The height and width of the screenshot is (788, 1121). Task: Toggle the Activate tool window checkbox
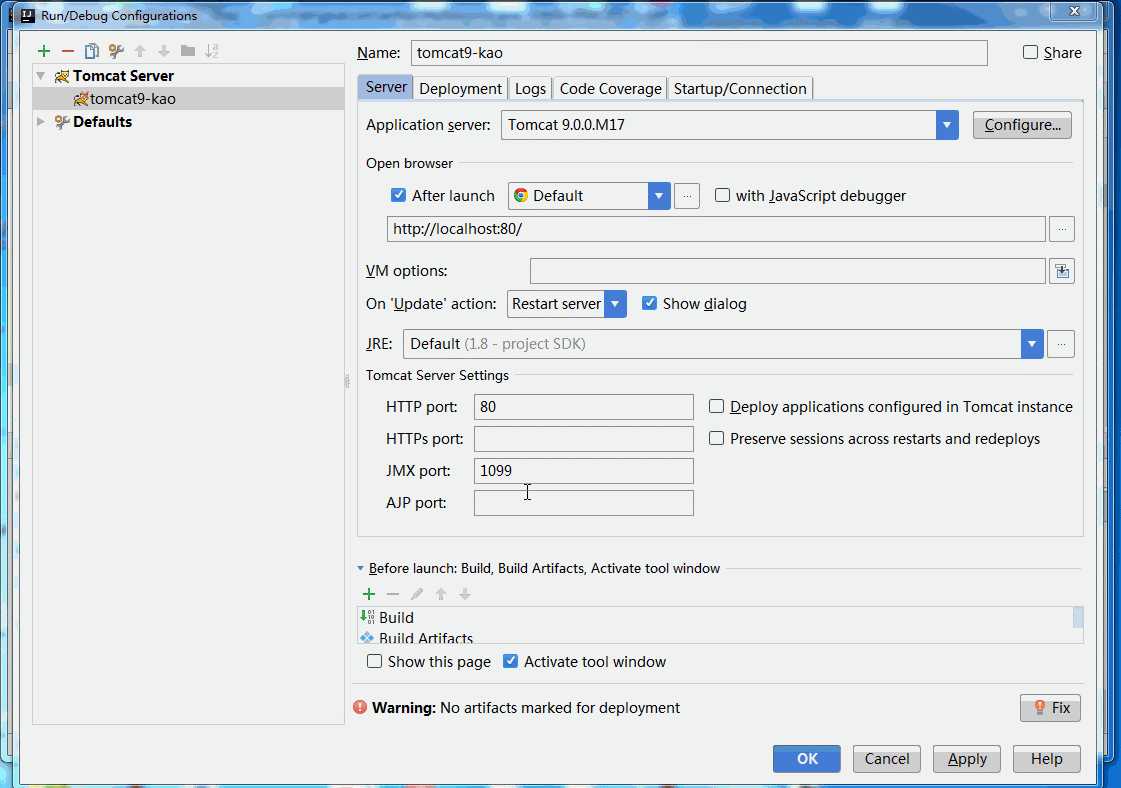click(x=510, y=661)
